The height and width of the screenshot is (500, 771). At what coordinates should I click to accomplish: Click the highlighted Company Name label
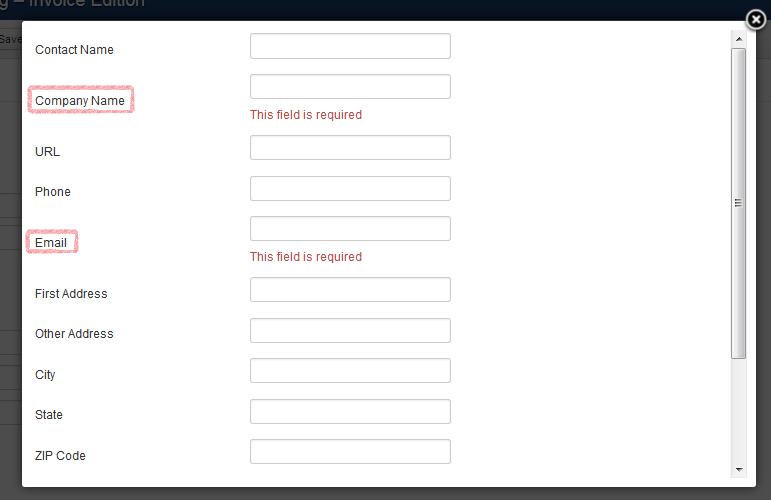pyautogui.click(x=80, y=100)
